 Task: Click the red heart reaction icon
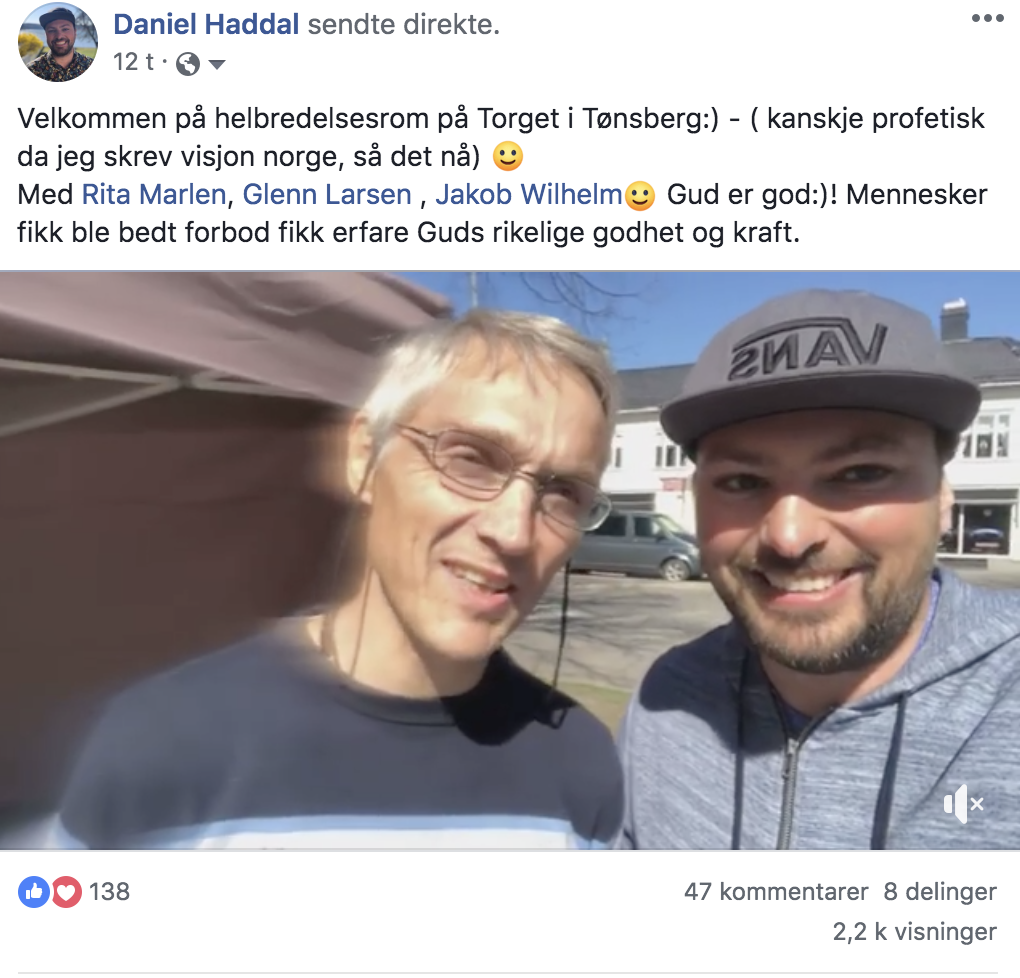click(x=66, y=891)
